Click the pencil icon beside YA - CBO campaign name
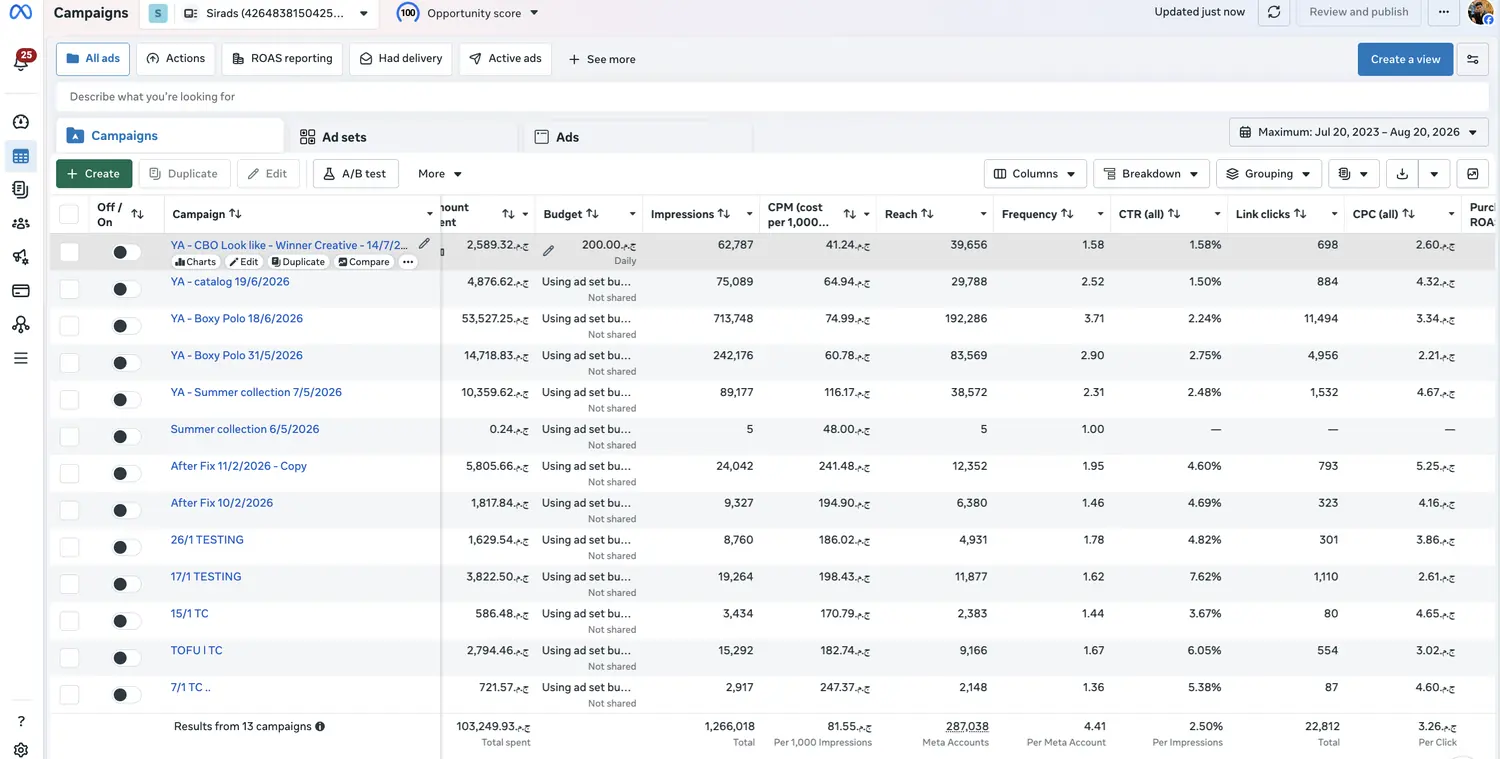This screenshot has height=759, width=1500. [424, 243]
